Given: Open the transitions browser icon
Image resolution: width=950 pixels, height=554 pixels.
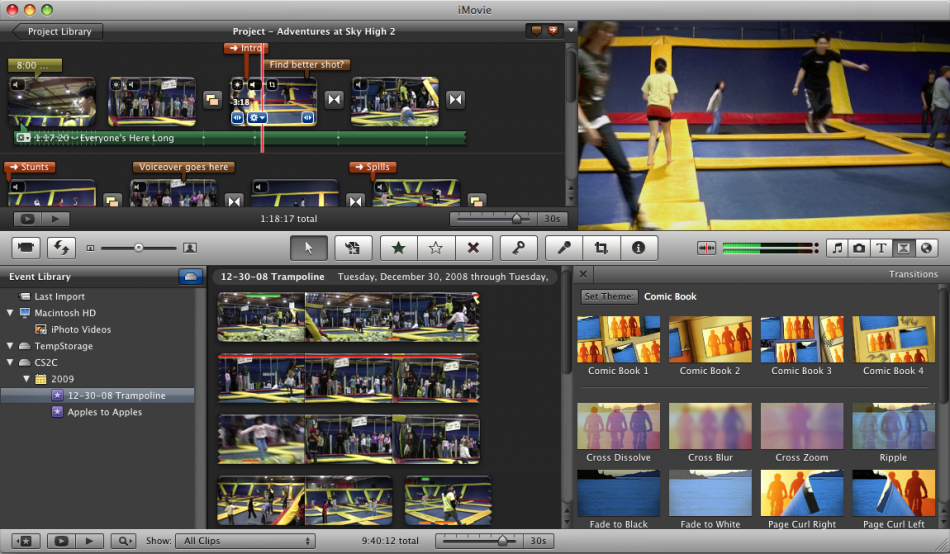Looking at the screenshot, I should [x=903, y=248].
